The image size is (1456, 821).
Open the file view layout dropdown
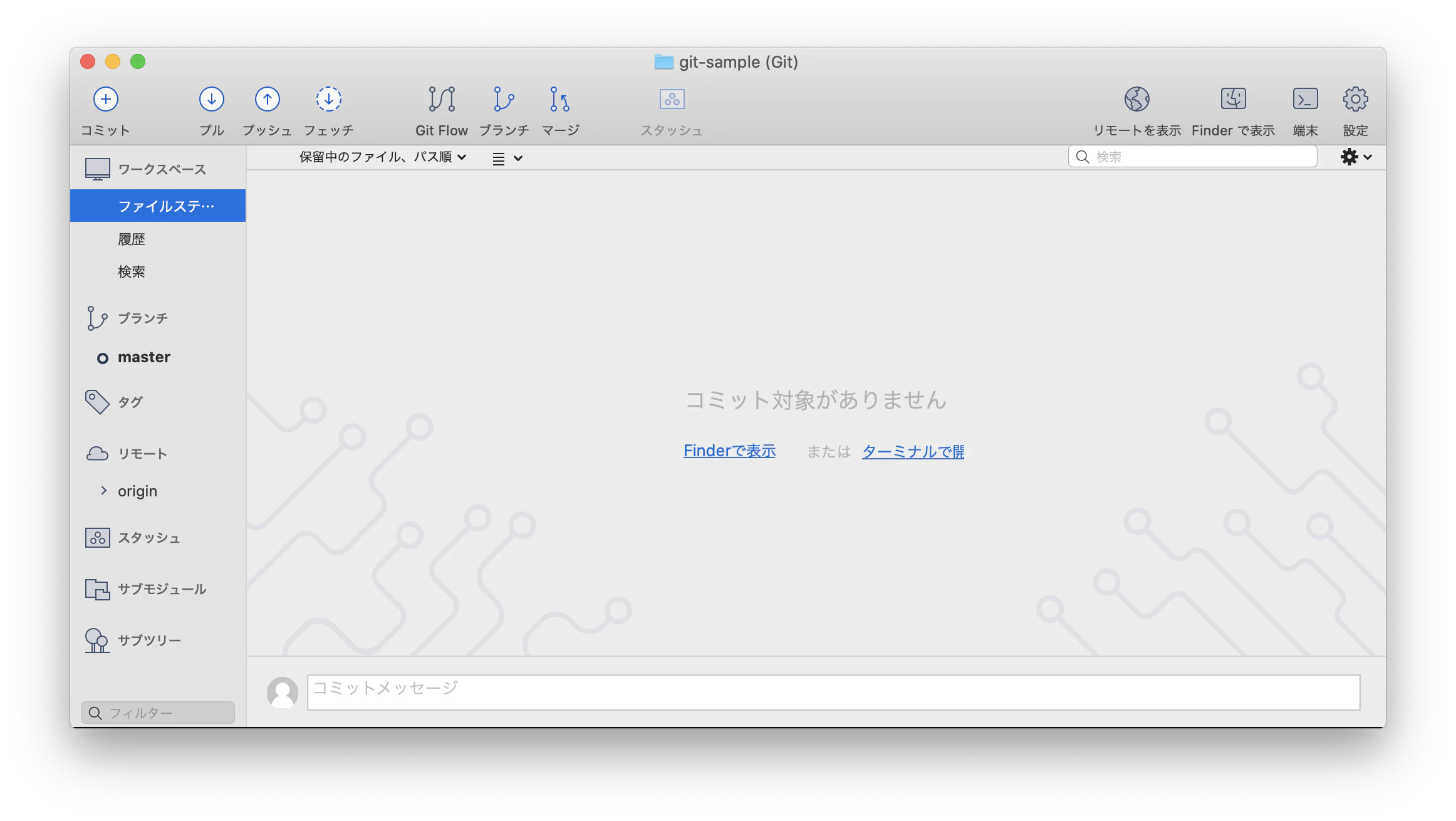tap(507, 157)
